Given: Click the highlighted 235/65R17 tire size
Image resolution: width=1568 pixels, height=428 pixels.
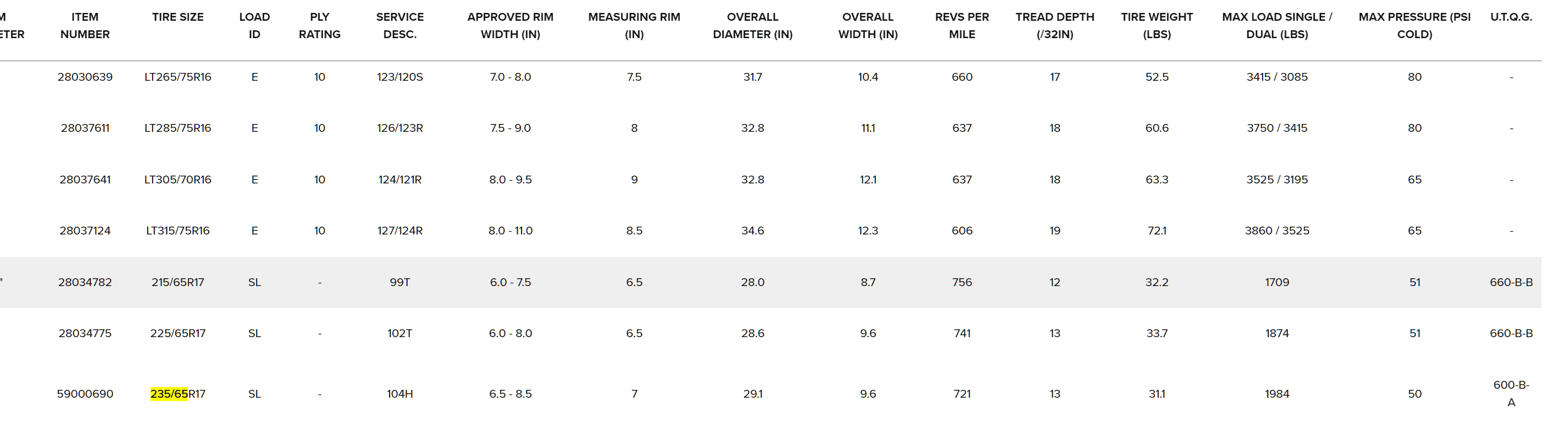Looking at the screenshot, I should 178,394.
